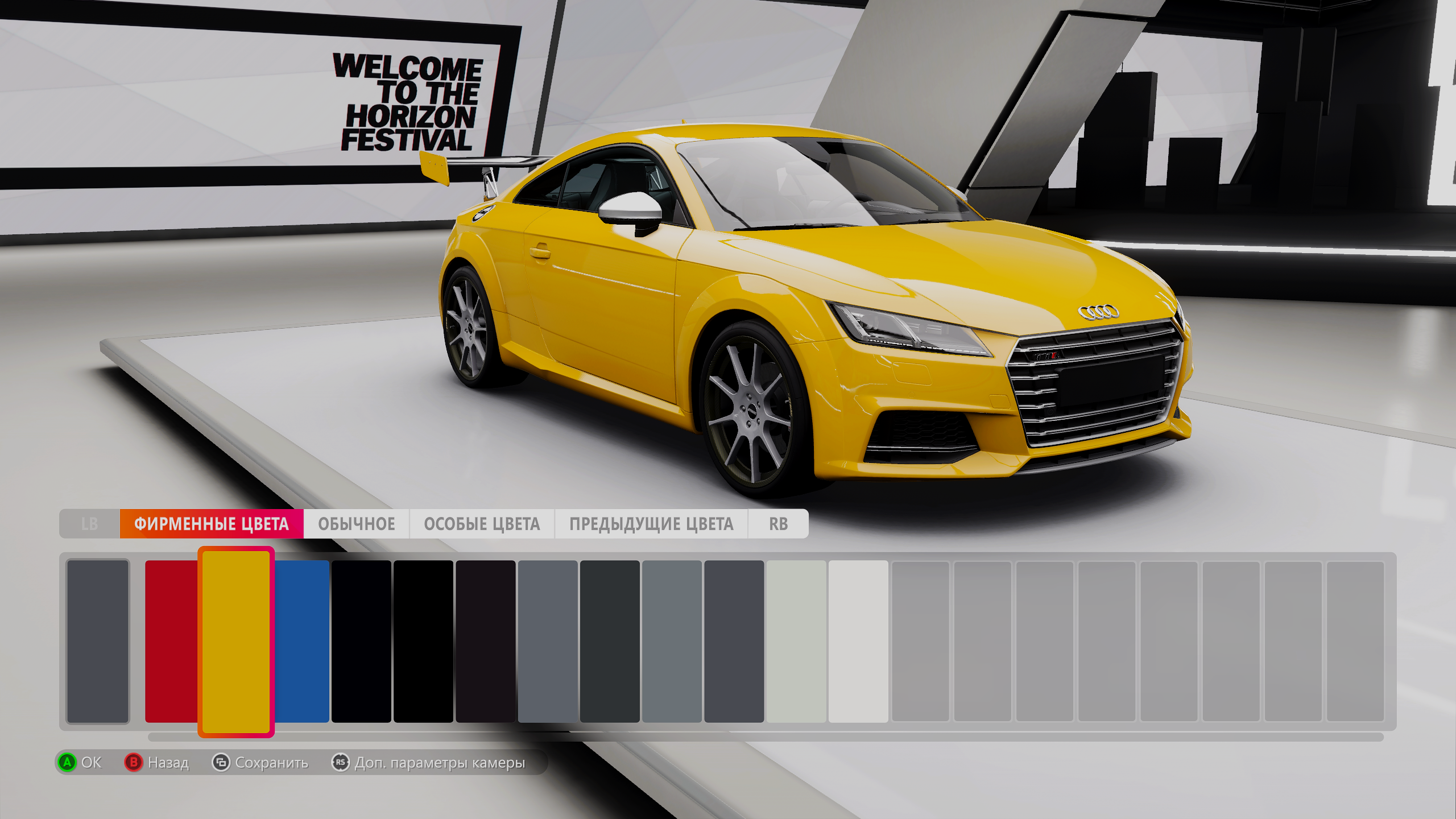
Task: Click the horizontal swatch scrollbar
Action: point(765,737)
